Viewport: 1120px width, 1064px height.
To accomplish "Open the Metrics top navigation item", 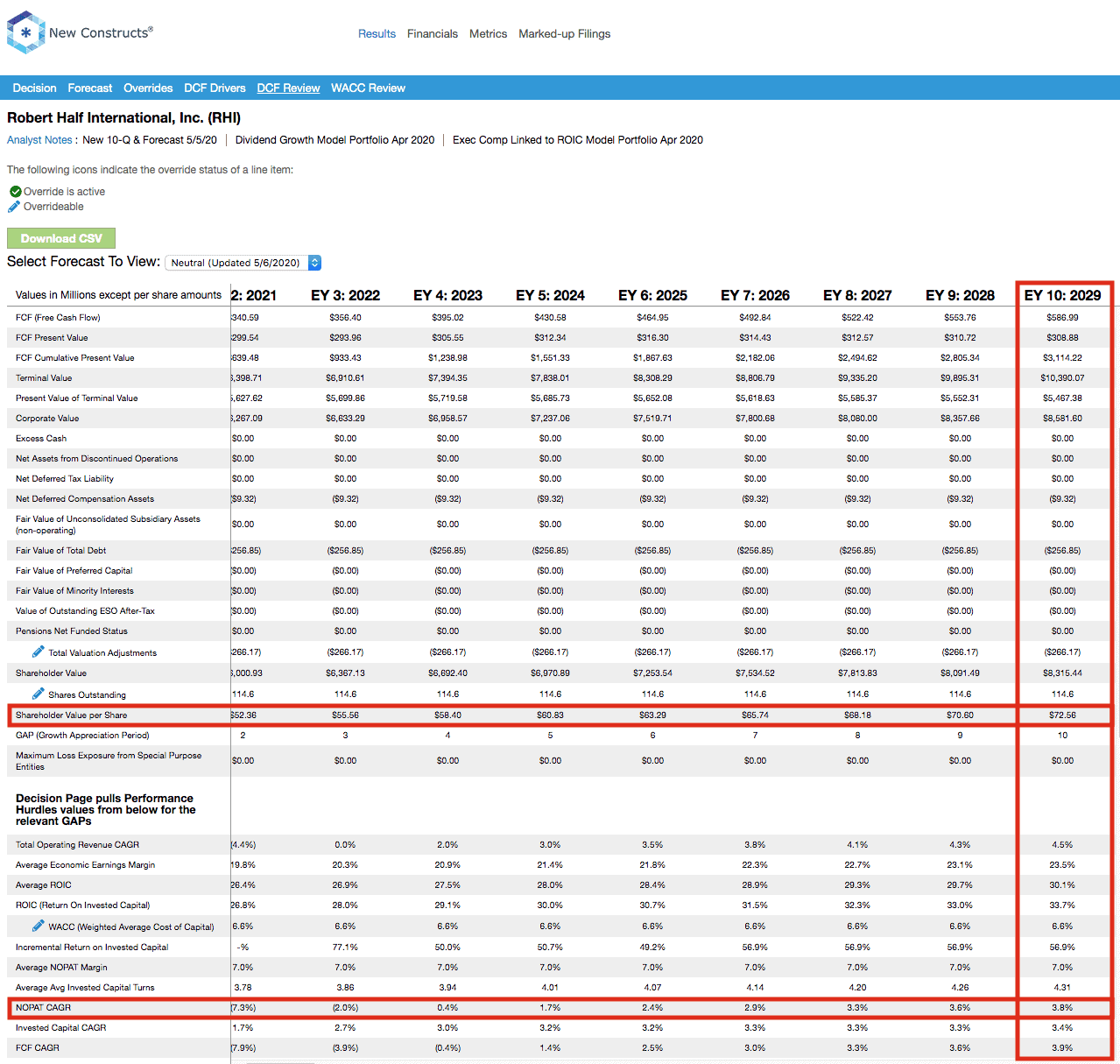I will point(488,33).
